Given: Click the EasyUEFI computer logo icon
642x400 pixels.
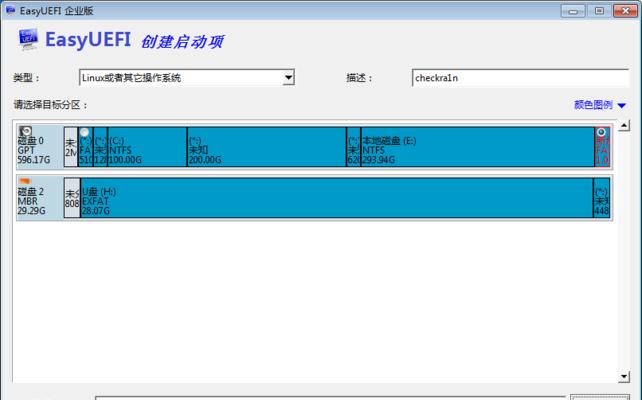Looking at the screenshot, I should 28,39.
